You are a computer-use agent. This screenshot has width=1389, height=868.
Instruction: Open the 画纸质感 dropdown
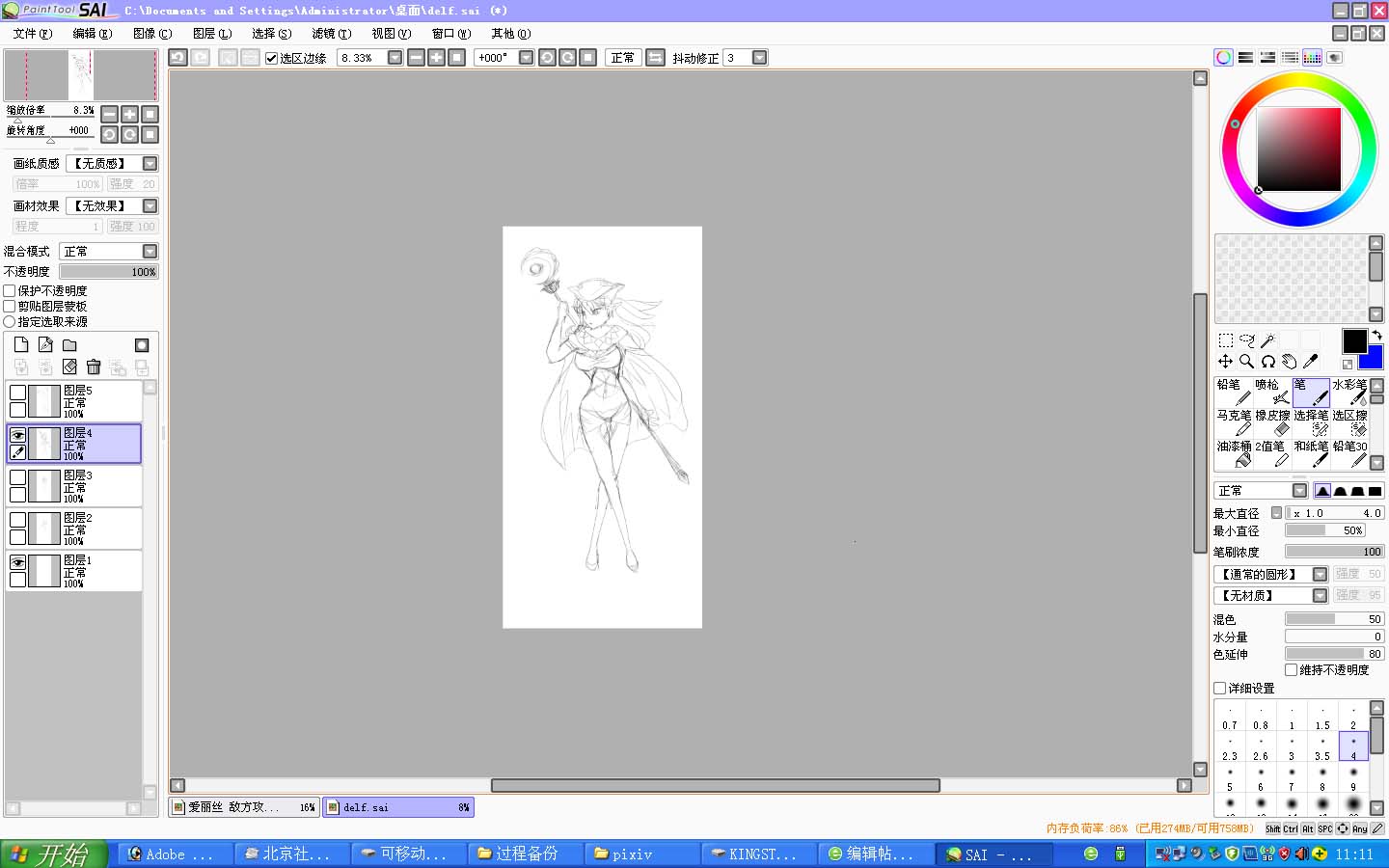coord(150,163)
